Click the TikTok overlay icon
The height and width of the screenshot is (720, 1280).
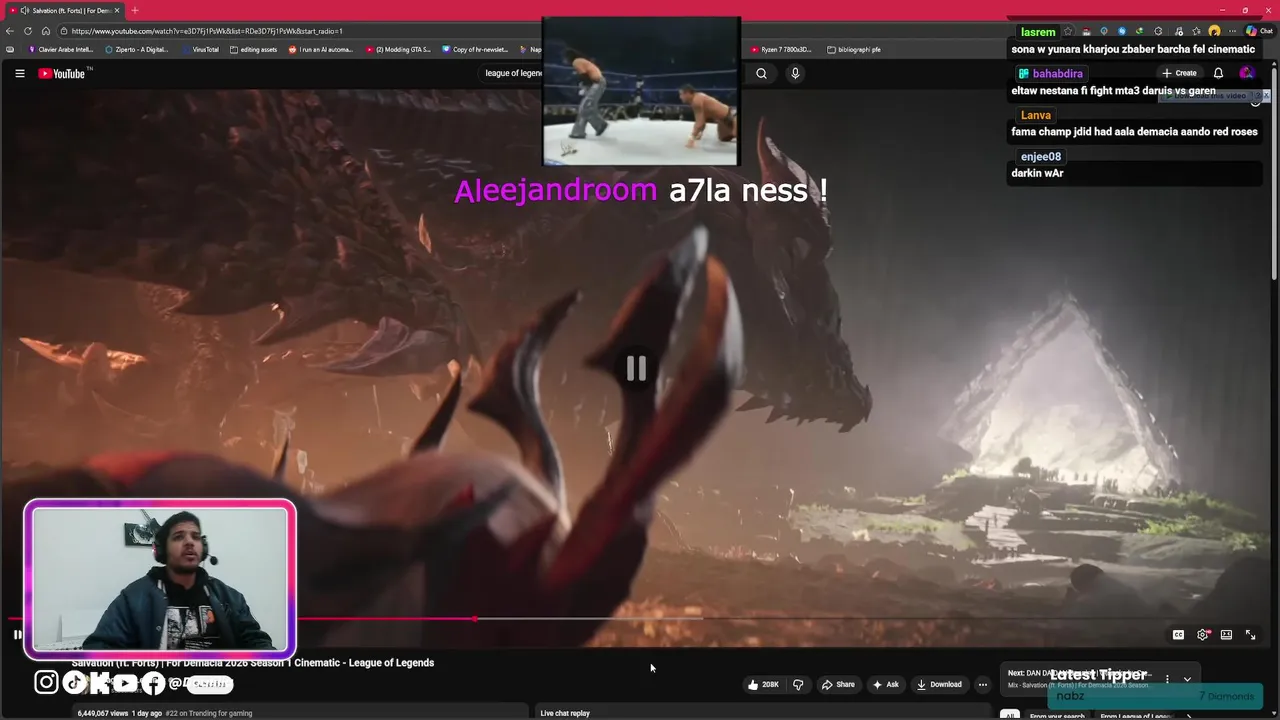point(74,683)
